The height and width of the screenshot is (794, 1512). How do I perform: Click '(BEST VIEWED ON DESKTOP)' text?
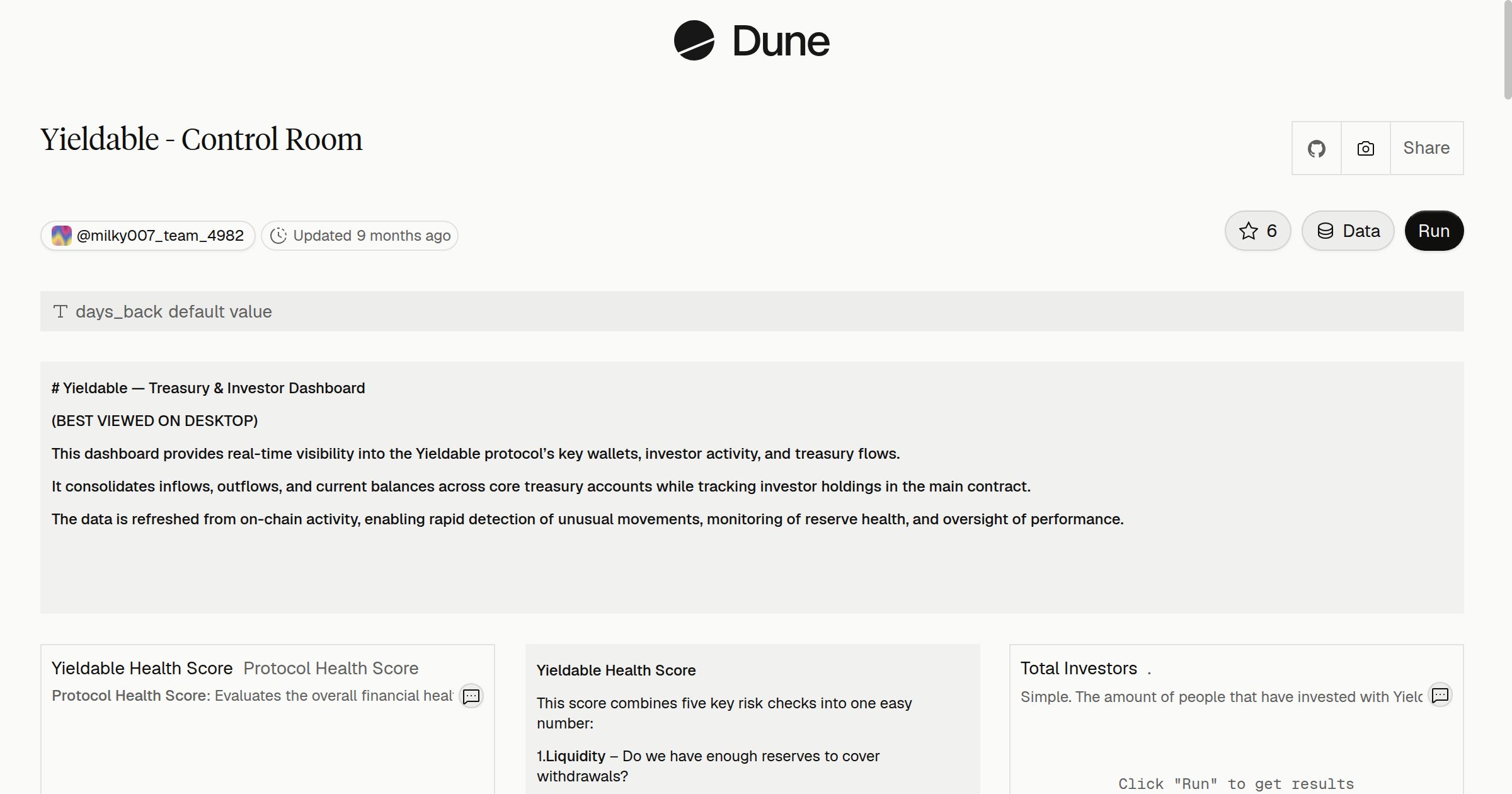pos(154,421)
